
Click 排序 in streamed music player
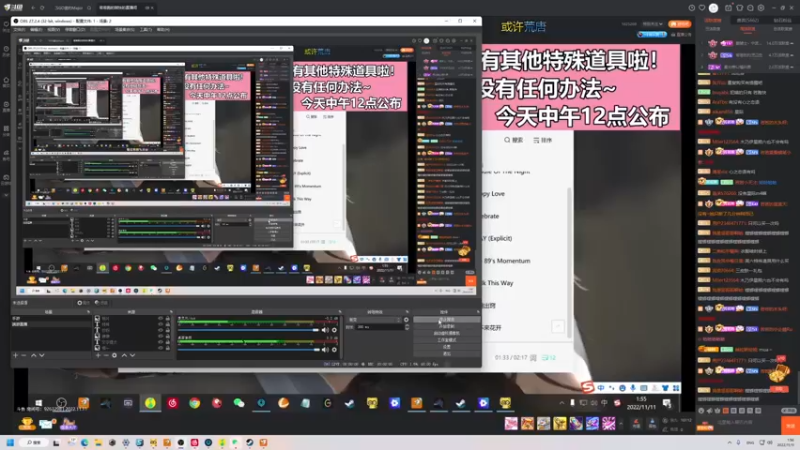pos(543,140)
